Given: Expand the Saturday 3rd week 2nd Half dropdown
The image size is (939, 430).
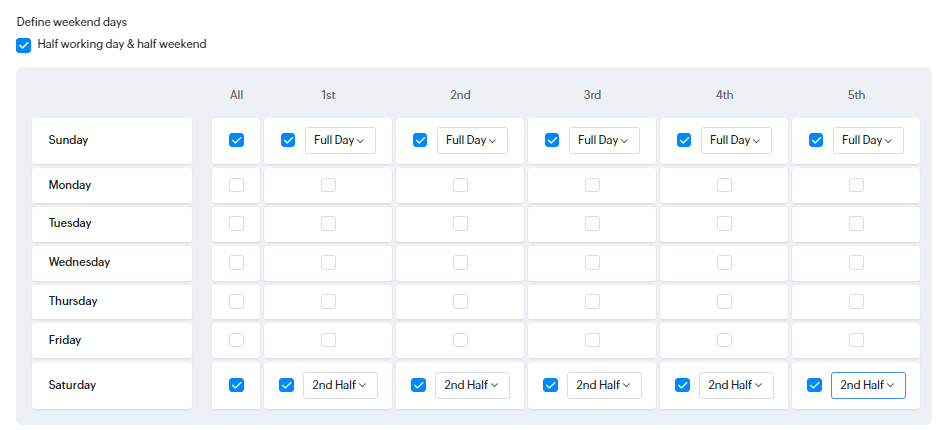Looking at the screenshot, I should point(604,385).
